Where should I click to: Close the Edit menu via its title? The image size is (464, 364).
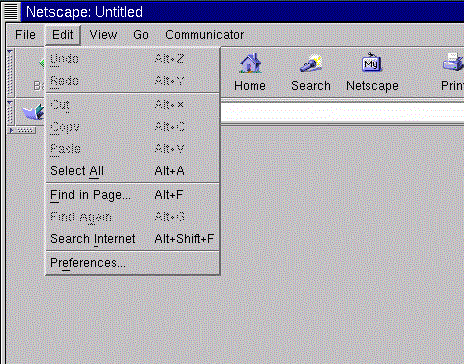(63, 35)
